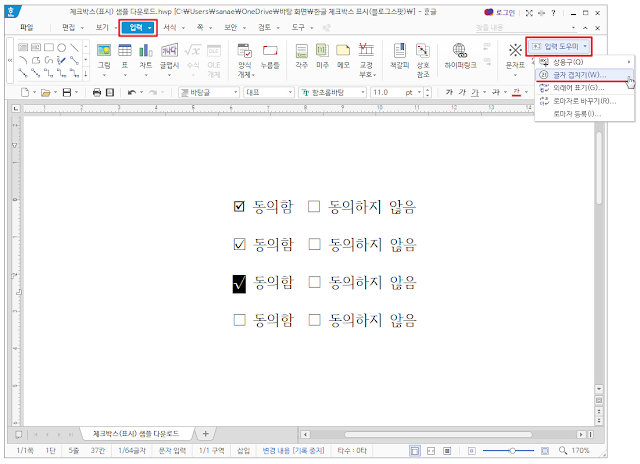The image size is (640, 464).
Task: Click the black-filled checkmark box before 동의함
Action: (239, 284)
